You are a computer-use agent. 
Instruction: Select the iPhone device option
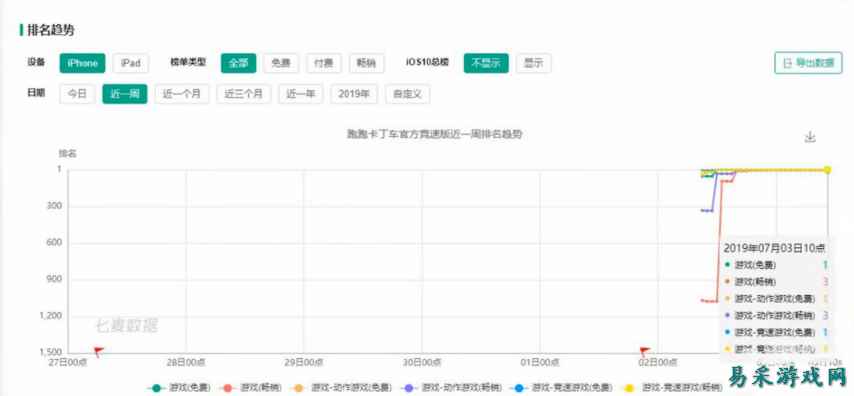click(x=82, y=63)
